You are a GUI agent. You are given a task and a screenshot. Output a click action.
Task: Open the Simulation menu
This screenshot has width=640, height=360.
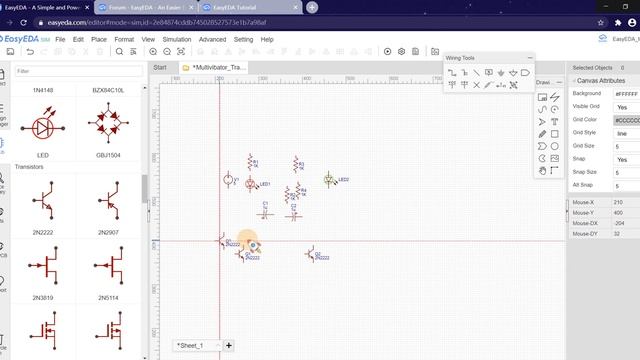[x=177, y=40]
